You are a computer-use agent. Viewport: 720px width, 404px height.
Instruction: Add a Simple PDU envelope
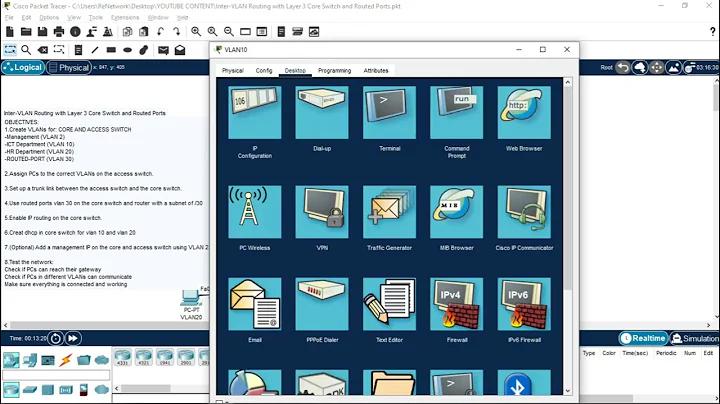pos(163,50)
